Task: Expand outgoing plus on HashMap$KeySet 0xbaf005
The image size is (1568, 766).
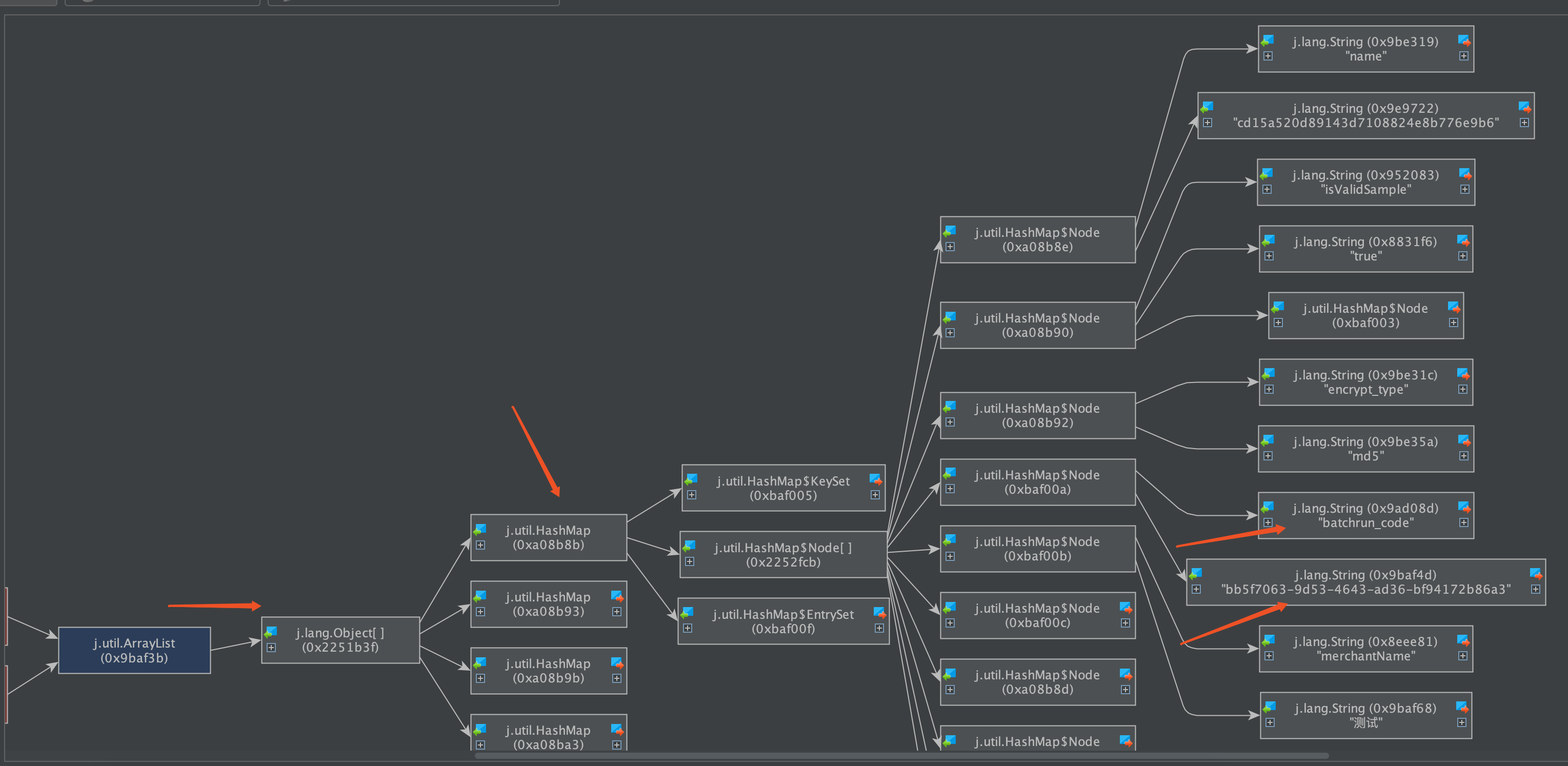Action: [875, 495]
